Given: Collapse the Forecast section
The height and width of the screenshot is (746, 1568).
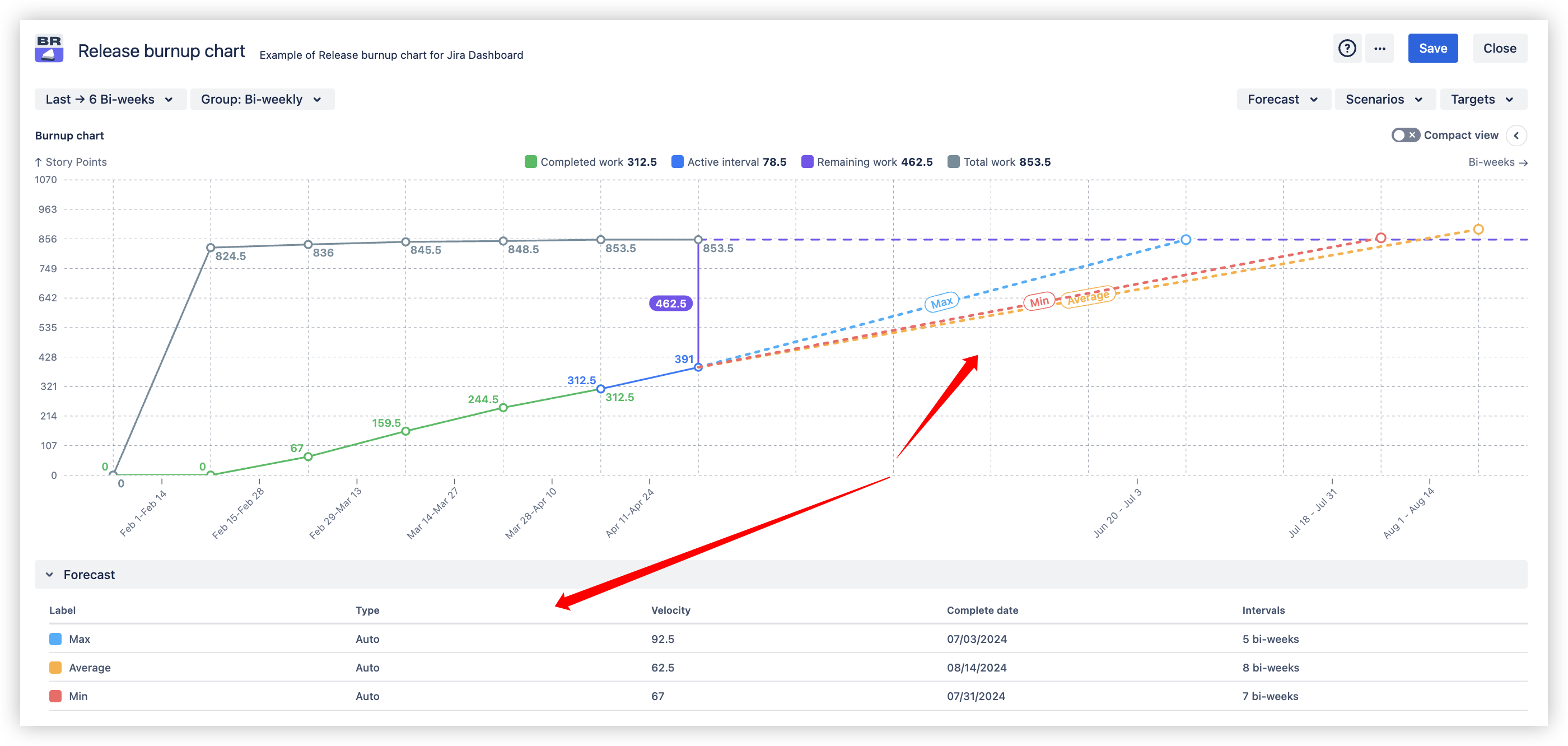Looking at the screenshot, I should [49, 574].
